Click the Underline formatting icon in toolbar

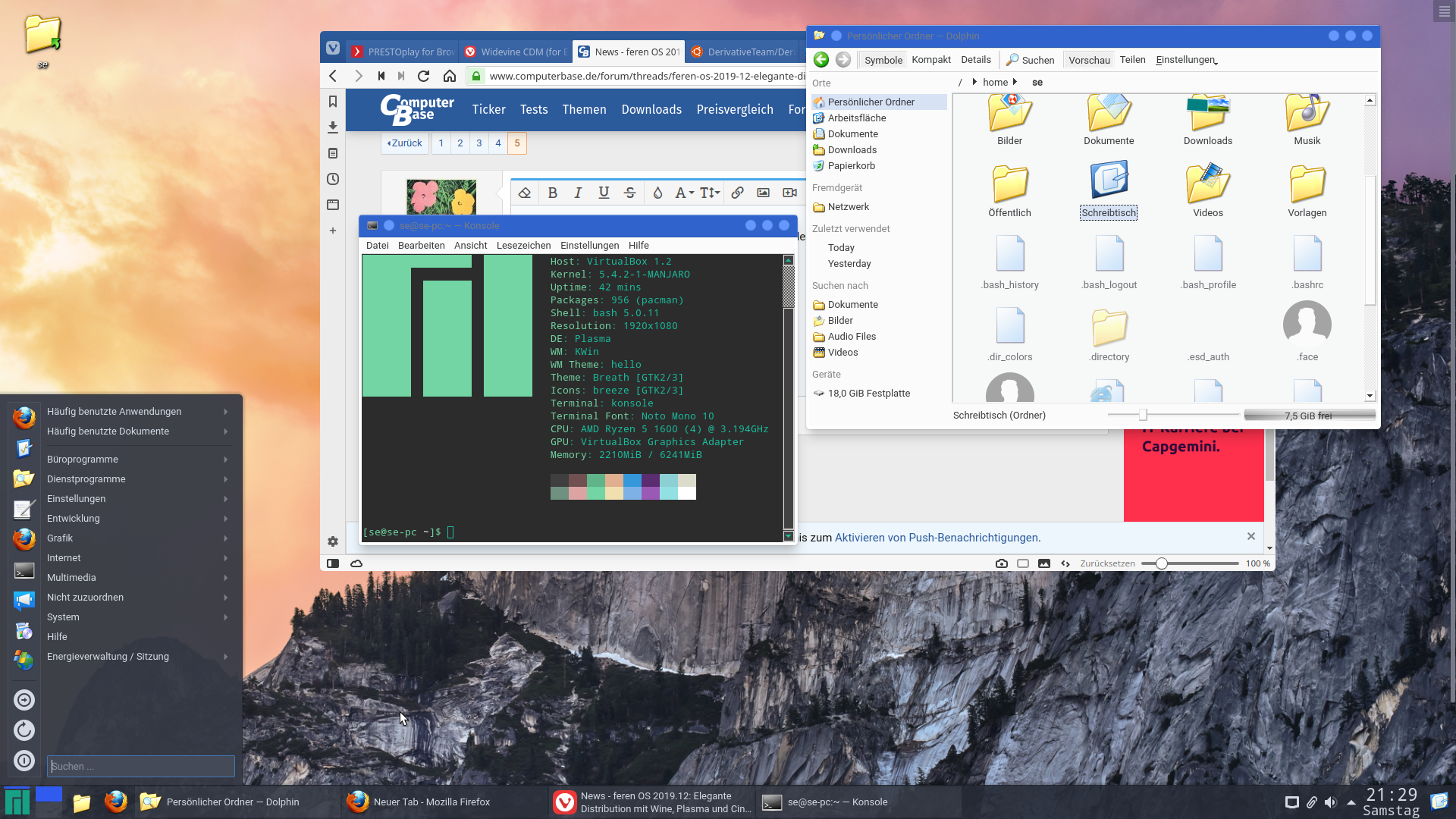pos(604,192)
